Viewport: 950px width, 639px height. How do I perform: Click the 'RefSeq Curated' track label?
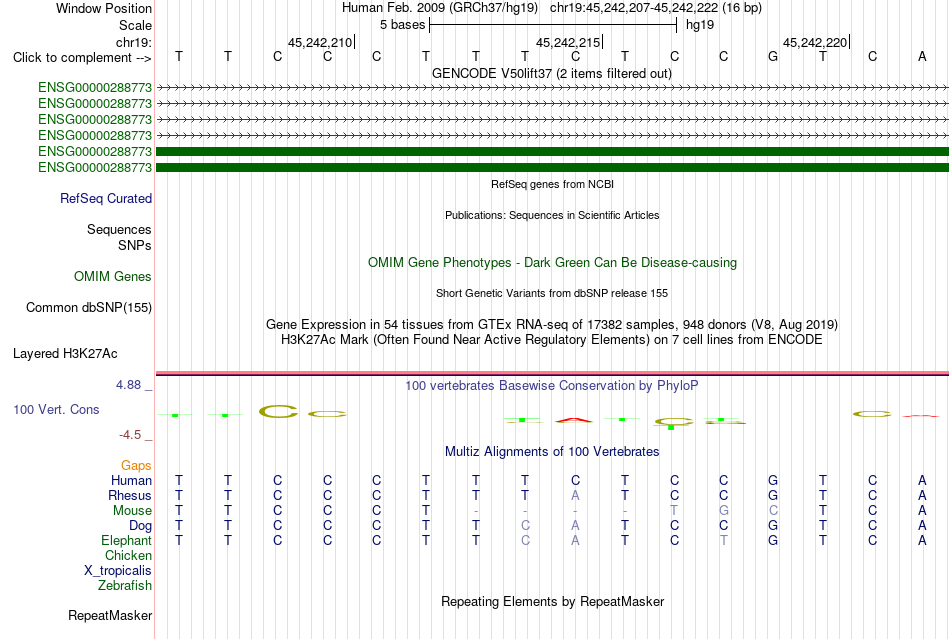106,199
